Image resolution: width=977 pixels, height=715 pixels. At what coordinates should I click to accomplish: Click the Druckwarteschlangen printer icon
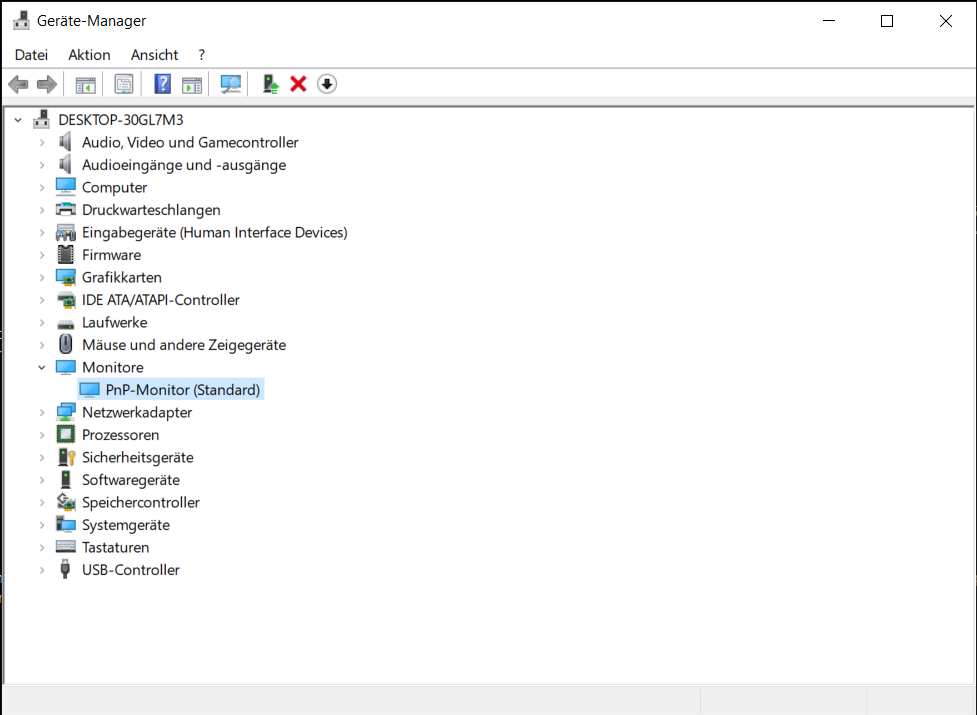tap(65, 210)
